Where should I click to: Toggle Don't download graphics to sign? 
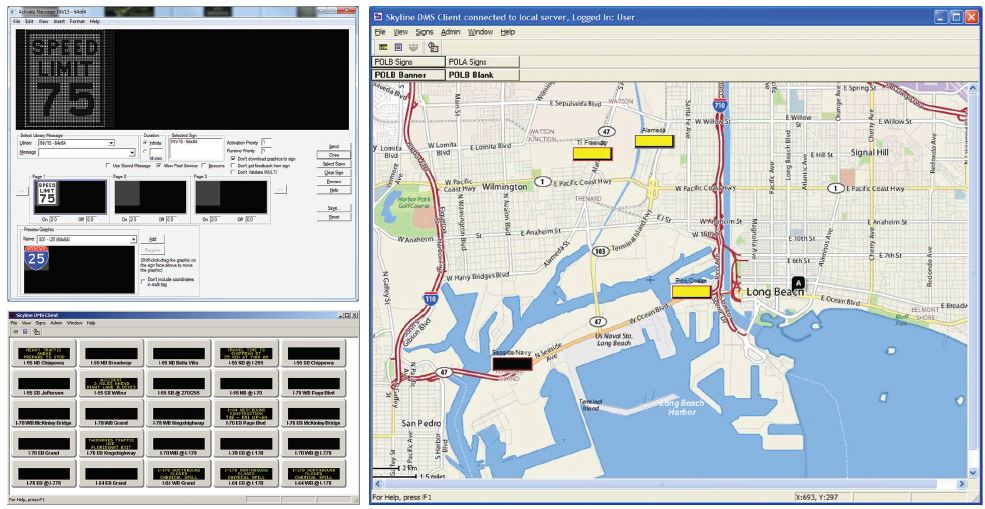point(233,158)
